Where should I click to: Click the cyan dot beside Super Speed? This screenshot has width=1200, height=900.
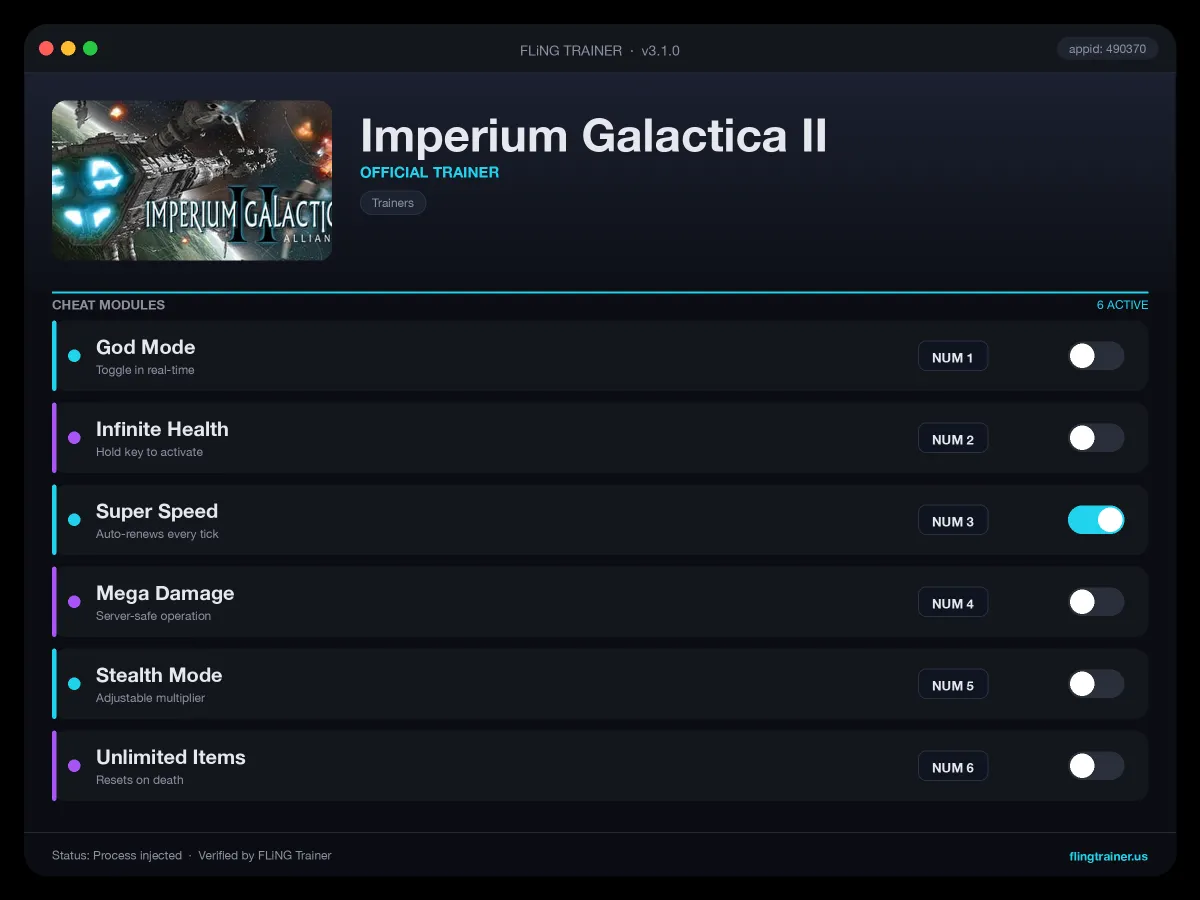point(74,520)
